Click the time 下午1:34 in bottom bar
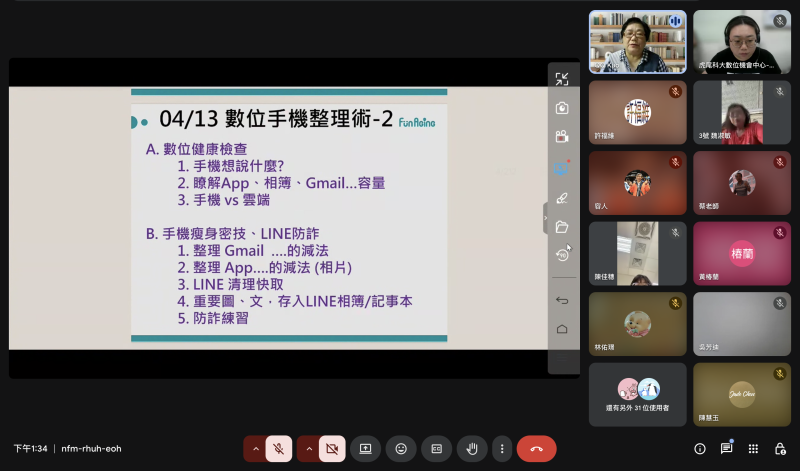The height and width of the screenshot is (471, 800). pyautogui.click(x=30, y=449)
